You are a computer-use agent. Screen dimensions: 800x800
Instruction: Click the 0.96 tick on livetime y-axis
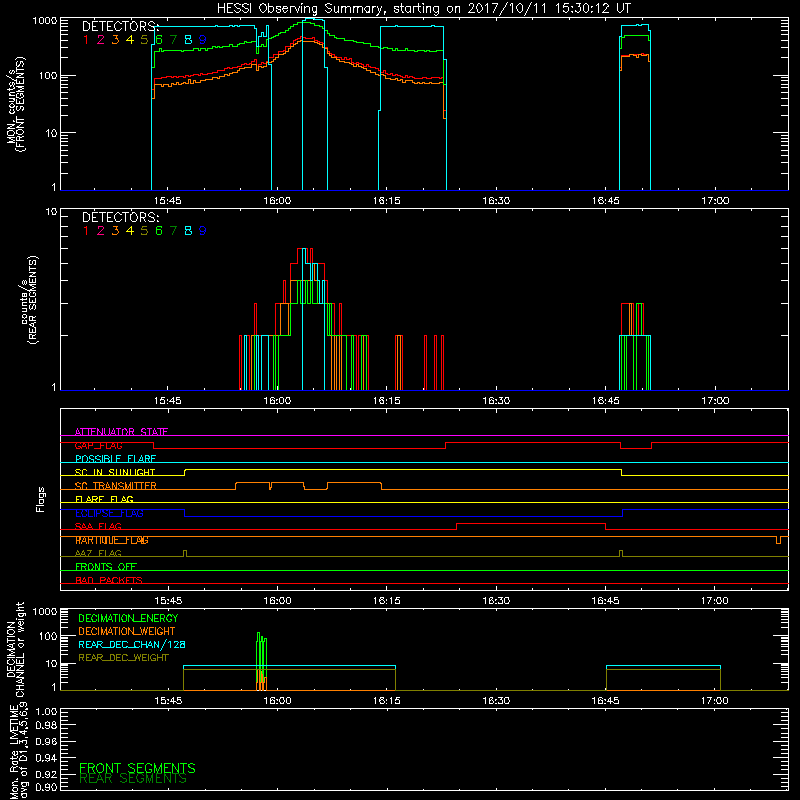46,741
